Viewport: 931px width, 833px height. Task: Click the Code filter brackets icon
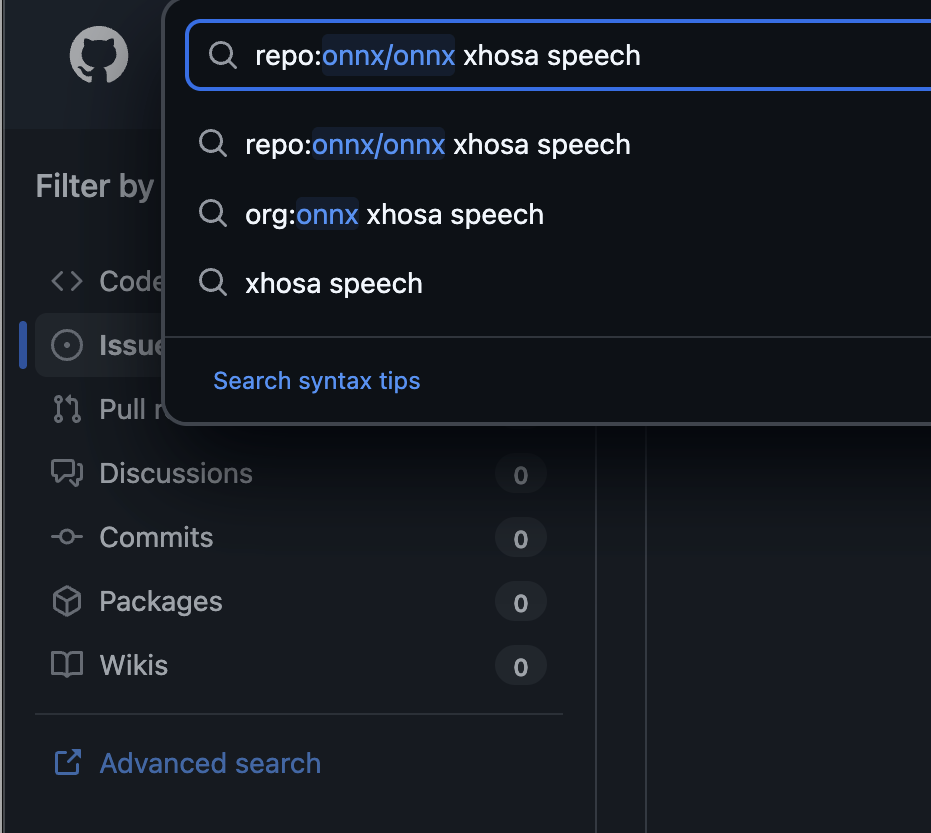click(x=67, y=281)
